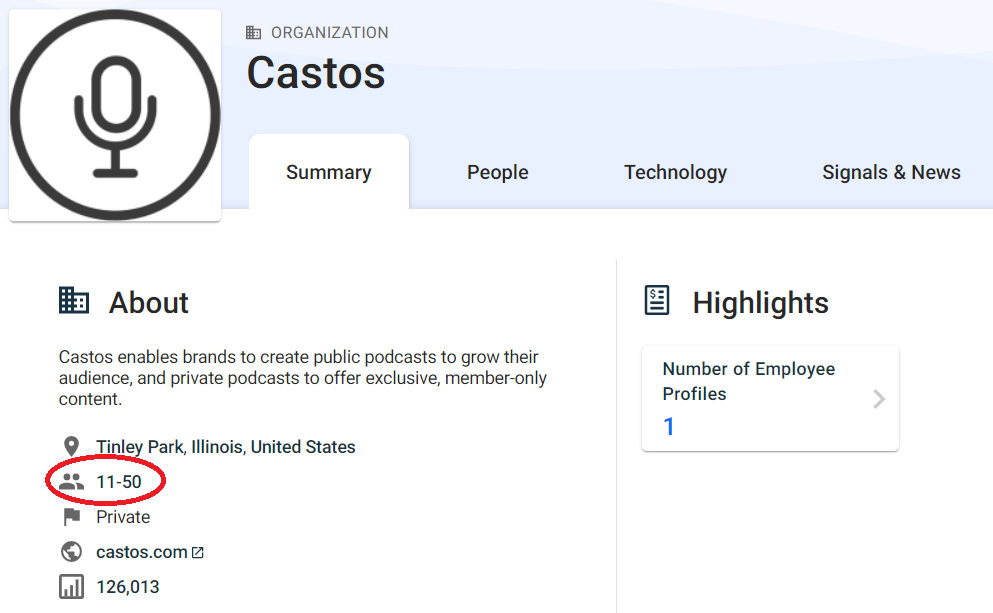This screenshot has width=993, height=613.
Task: Click the Tinley Park, Illinois location text
Action: (225, 447)
